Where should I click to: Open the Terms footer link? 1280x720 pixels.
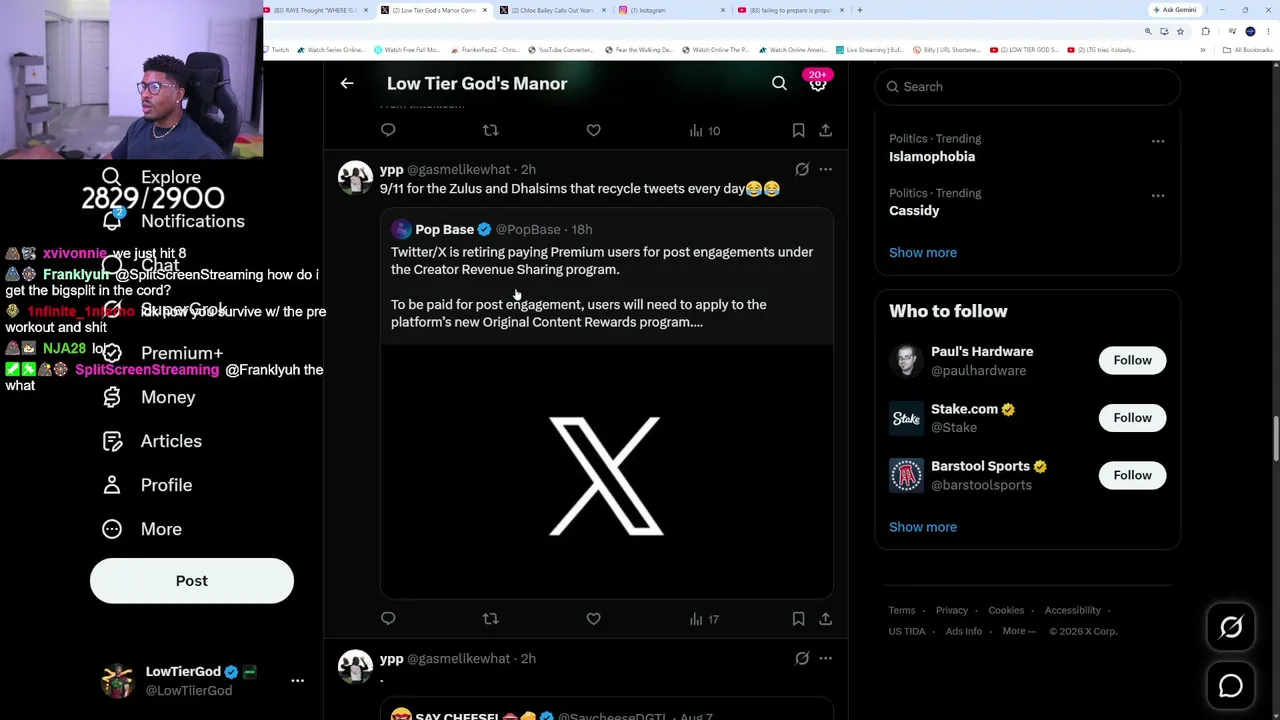902,610
